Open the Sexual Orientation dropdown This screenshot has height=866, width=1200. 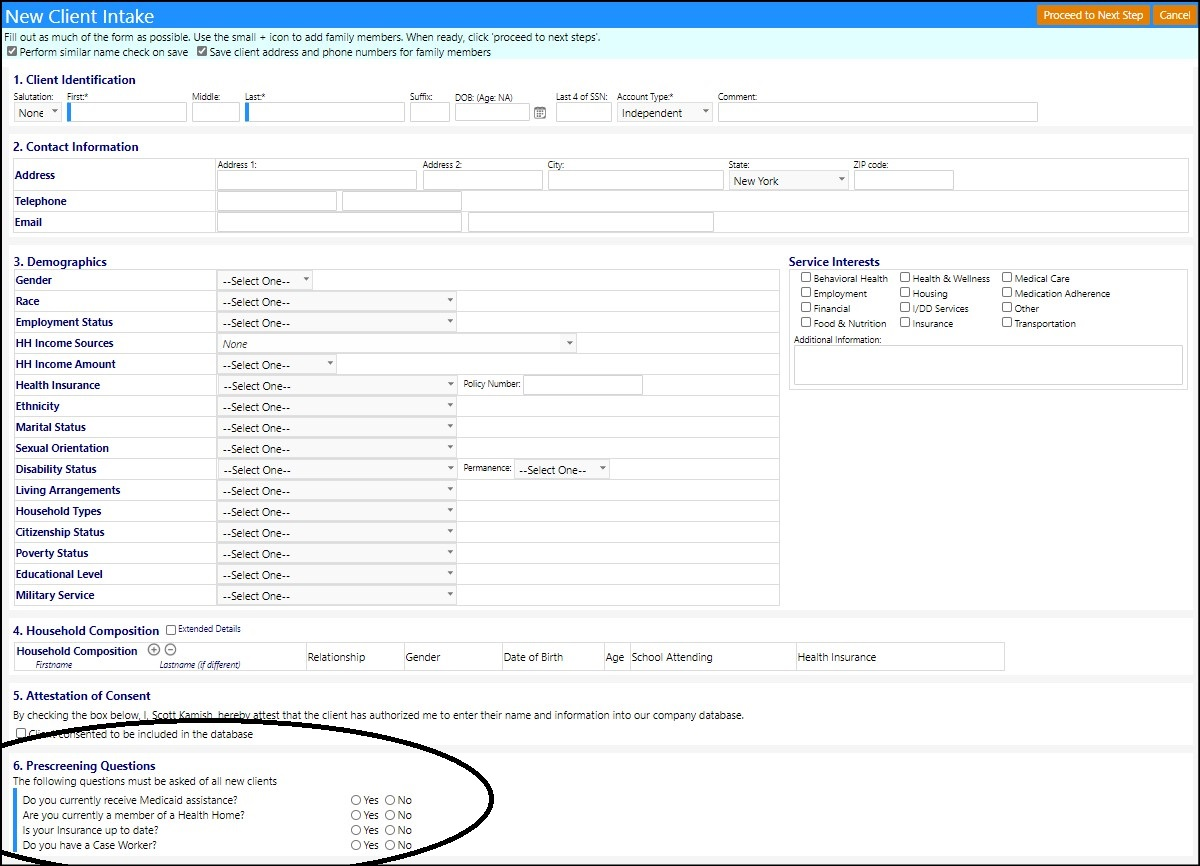point(337,449)
